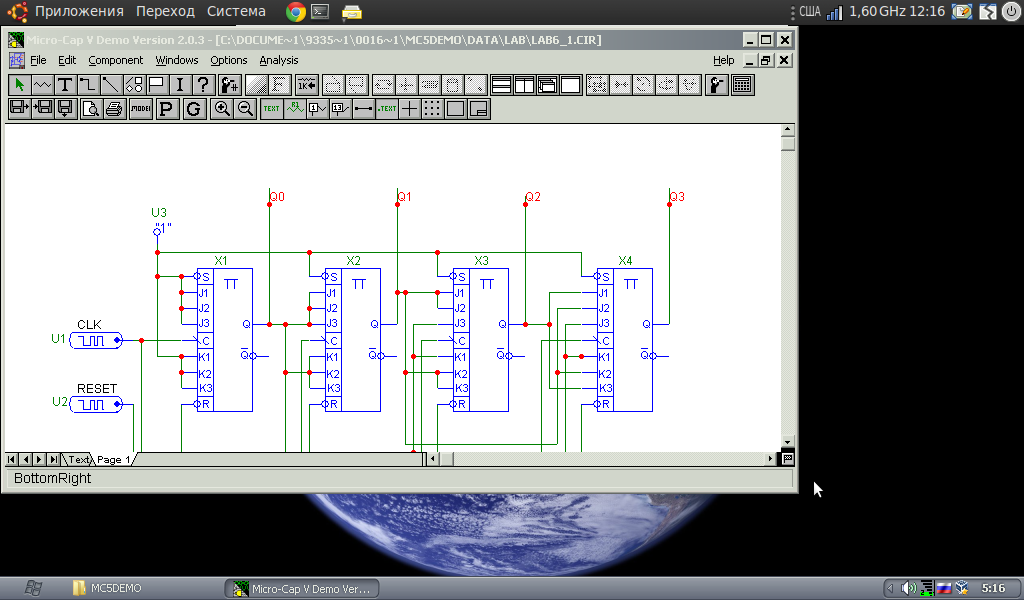
Task: Zoom in with the magnifier plus icon
Action: (x=222, y=108)
